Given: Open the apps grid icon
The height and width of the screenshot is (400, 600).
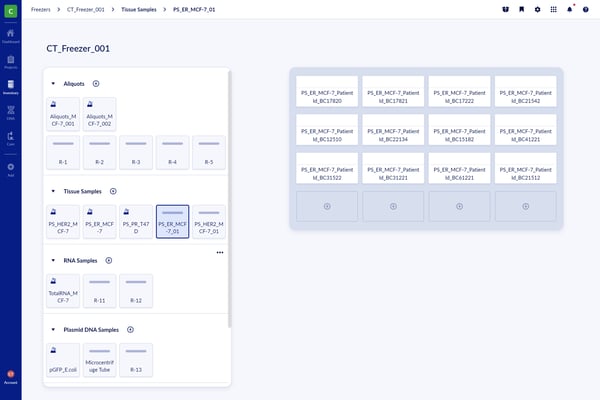Looking at the screenshot, I should 553,9.
